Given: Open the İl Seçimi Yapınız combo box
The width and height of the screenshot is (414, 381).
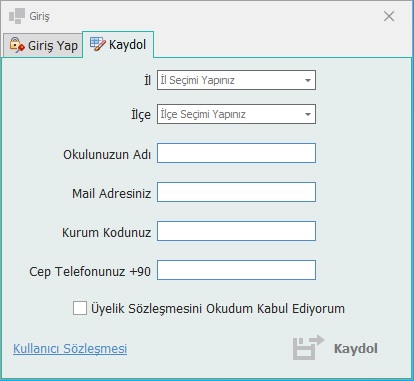Looking at the screenshot, I should tap(236, 80).
